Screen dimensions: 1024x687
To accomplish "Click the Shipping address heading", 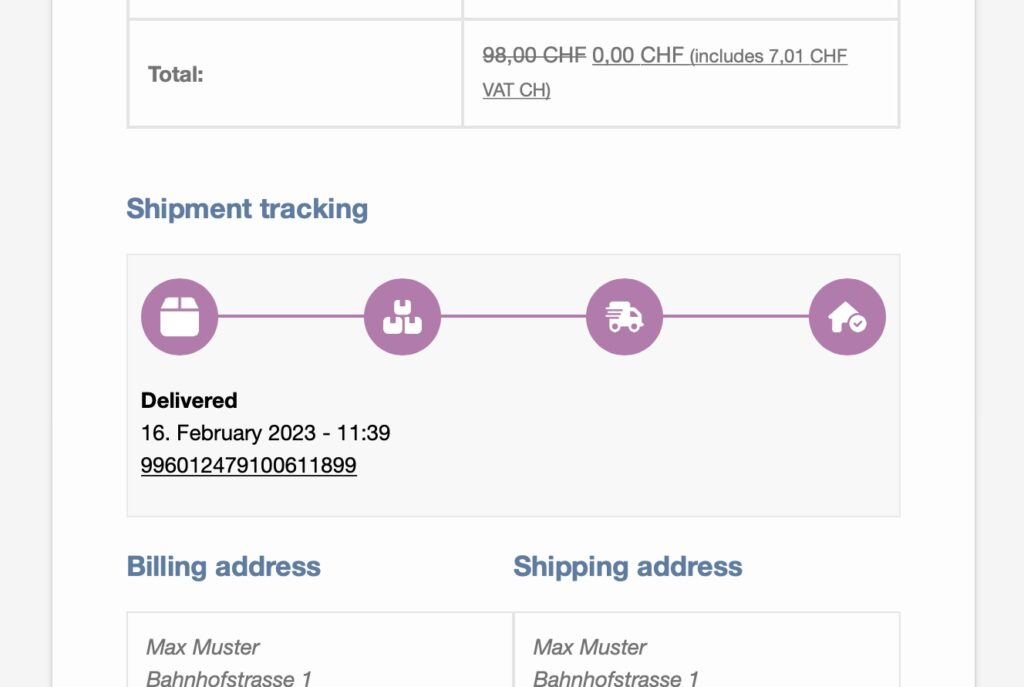I will (x=627, y=566).
